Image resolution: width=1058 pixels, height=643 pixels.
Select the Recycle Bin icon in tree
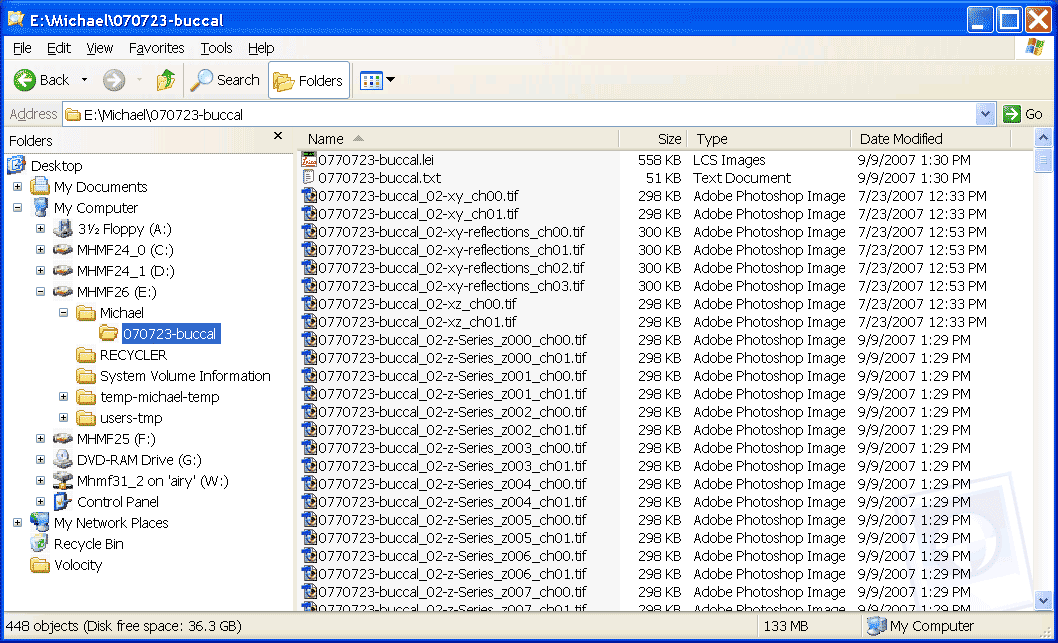39,544
